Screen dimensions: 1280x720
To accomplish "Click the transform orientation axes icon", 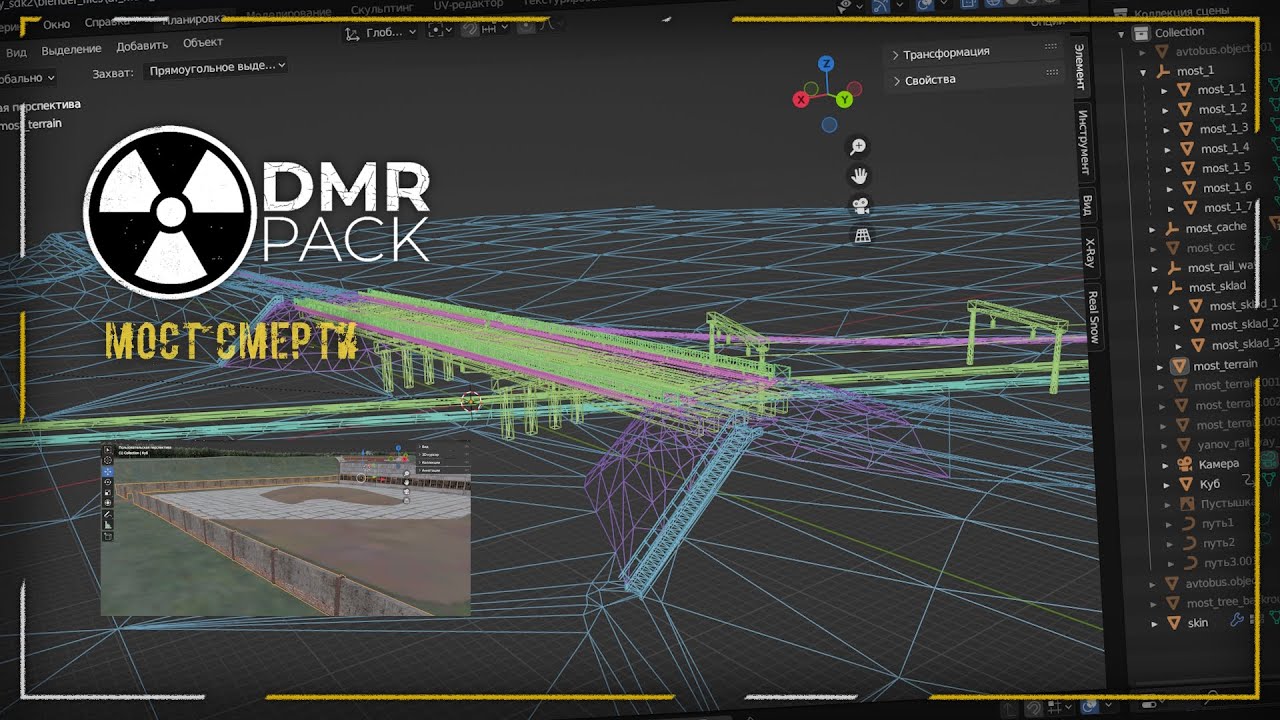I will [352, 33].
